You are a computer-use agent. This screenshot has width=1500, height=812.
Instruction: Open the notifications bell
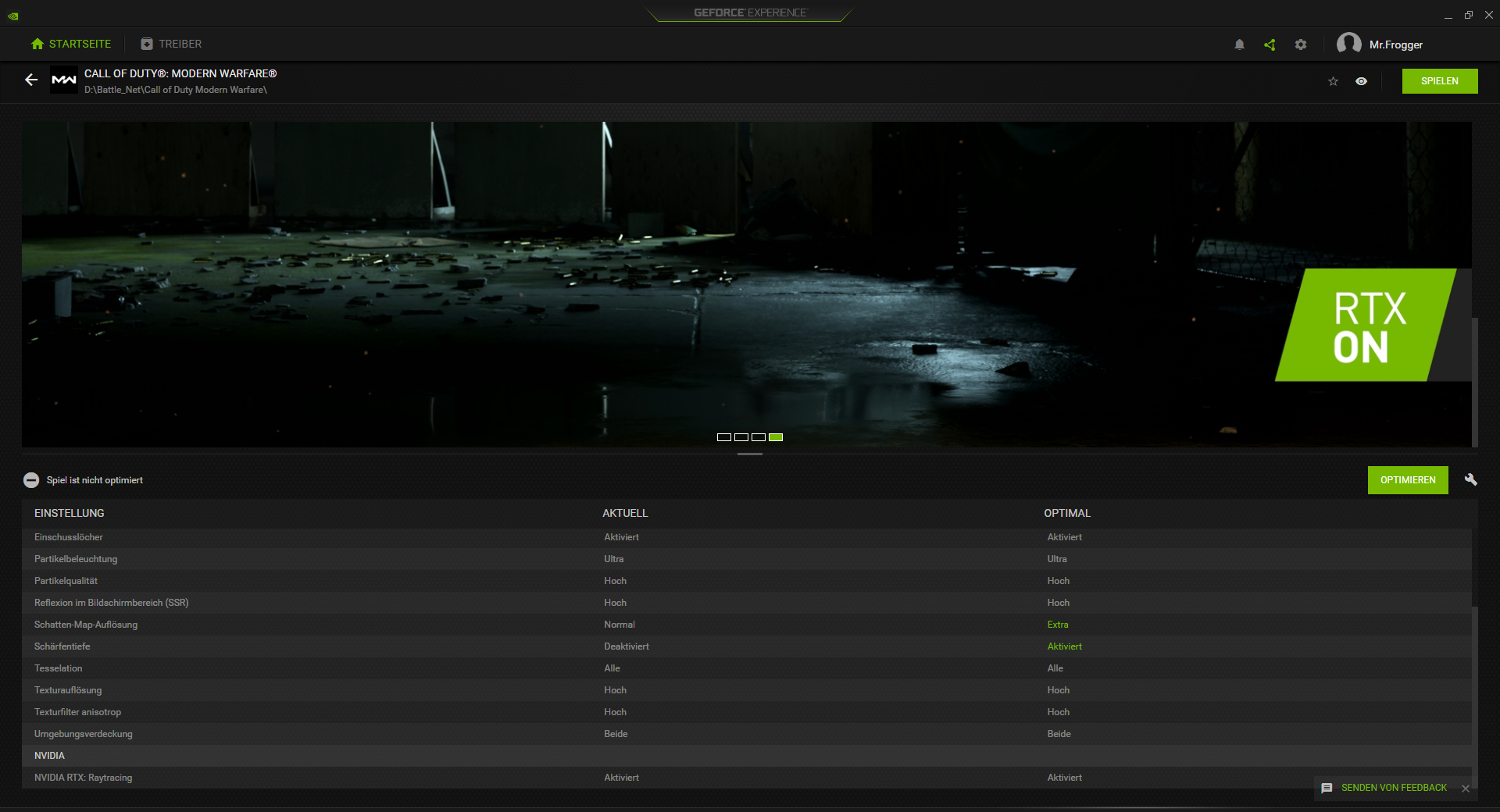point(1239,45)
